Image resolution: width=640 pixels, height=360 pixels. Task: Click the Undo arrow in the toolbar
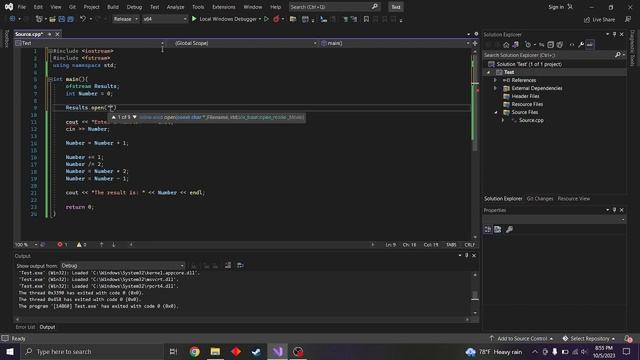point(83,19)
